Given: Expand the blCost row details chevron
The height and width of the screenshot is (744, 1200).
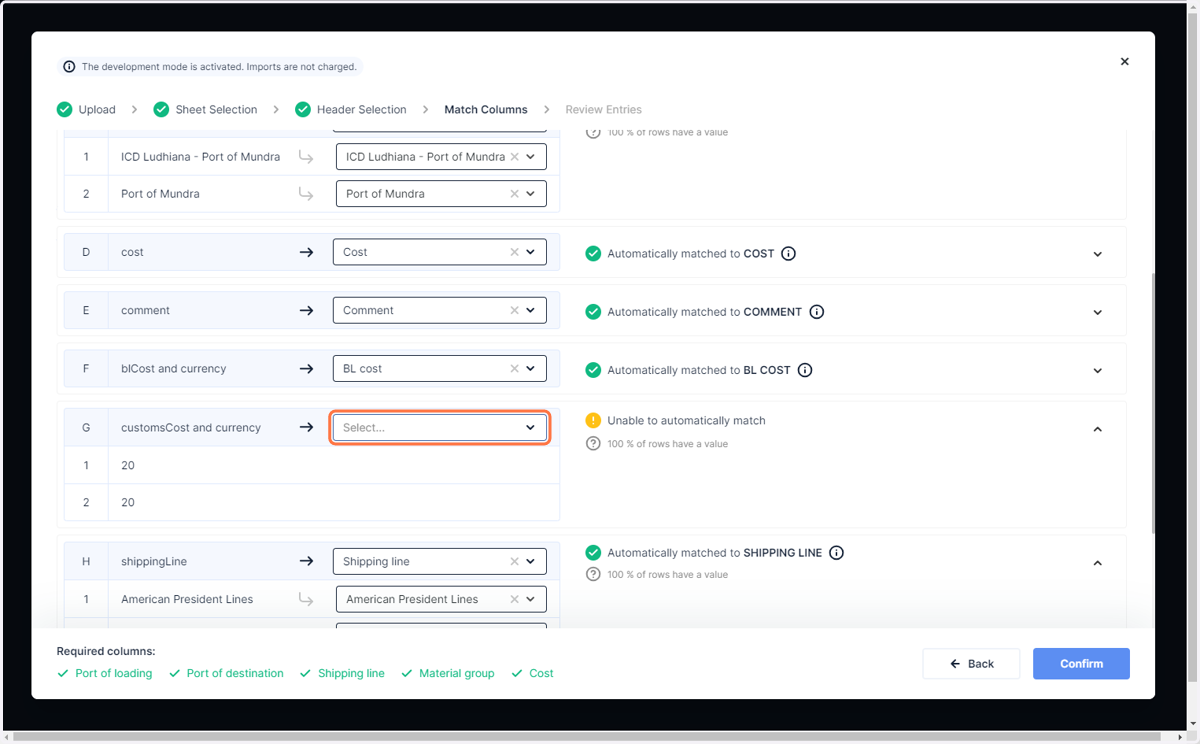Looking at the screenshot, I should 1097,370.
